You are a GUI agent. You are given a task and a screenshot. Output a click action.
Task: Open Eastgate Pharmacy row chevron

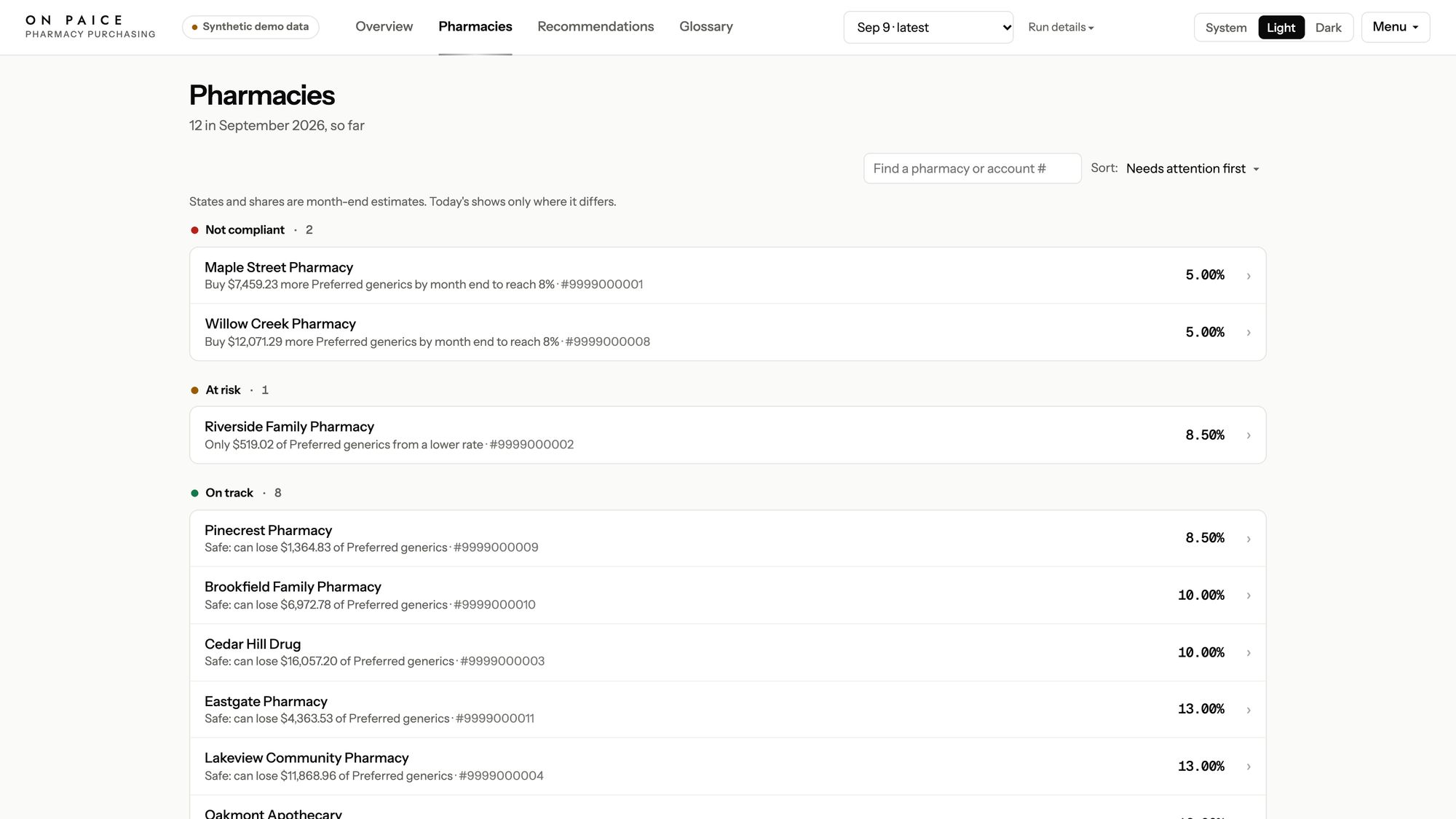1249,710
